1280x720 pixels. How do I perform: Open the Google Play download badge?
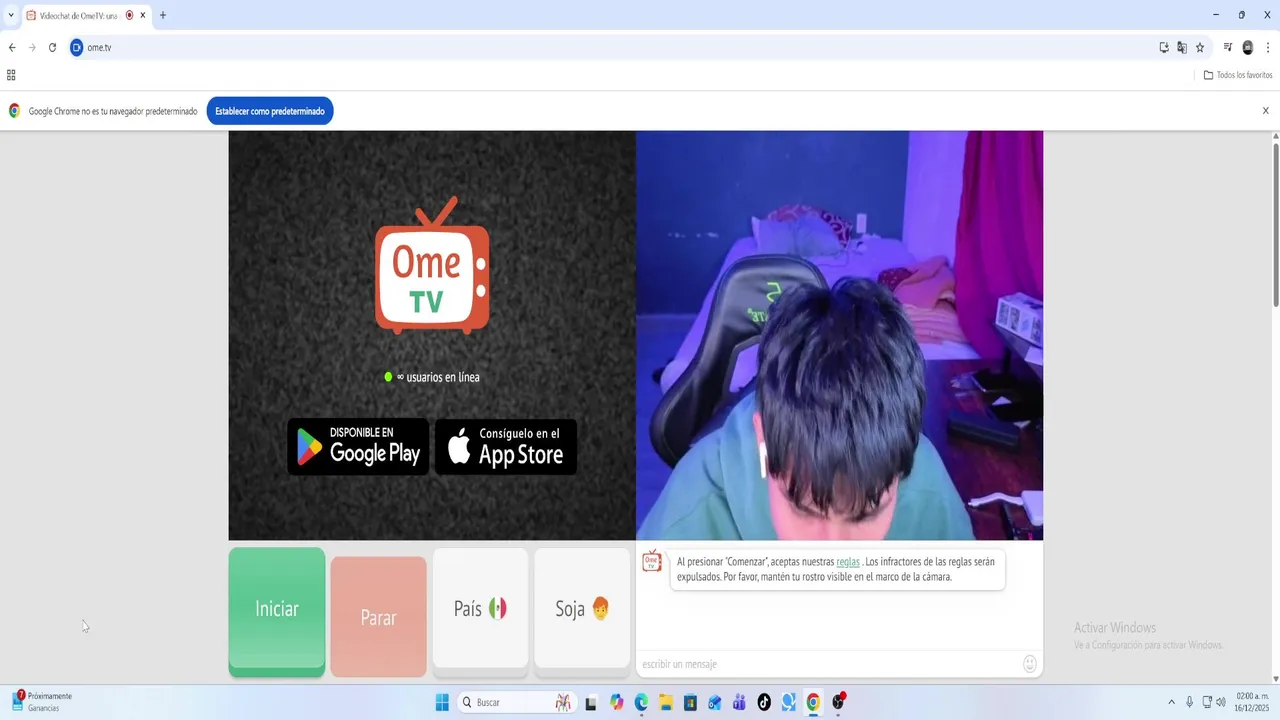[x=358, y=447]
